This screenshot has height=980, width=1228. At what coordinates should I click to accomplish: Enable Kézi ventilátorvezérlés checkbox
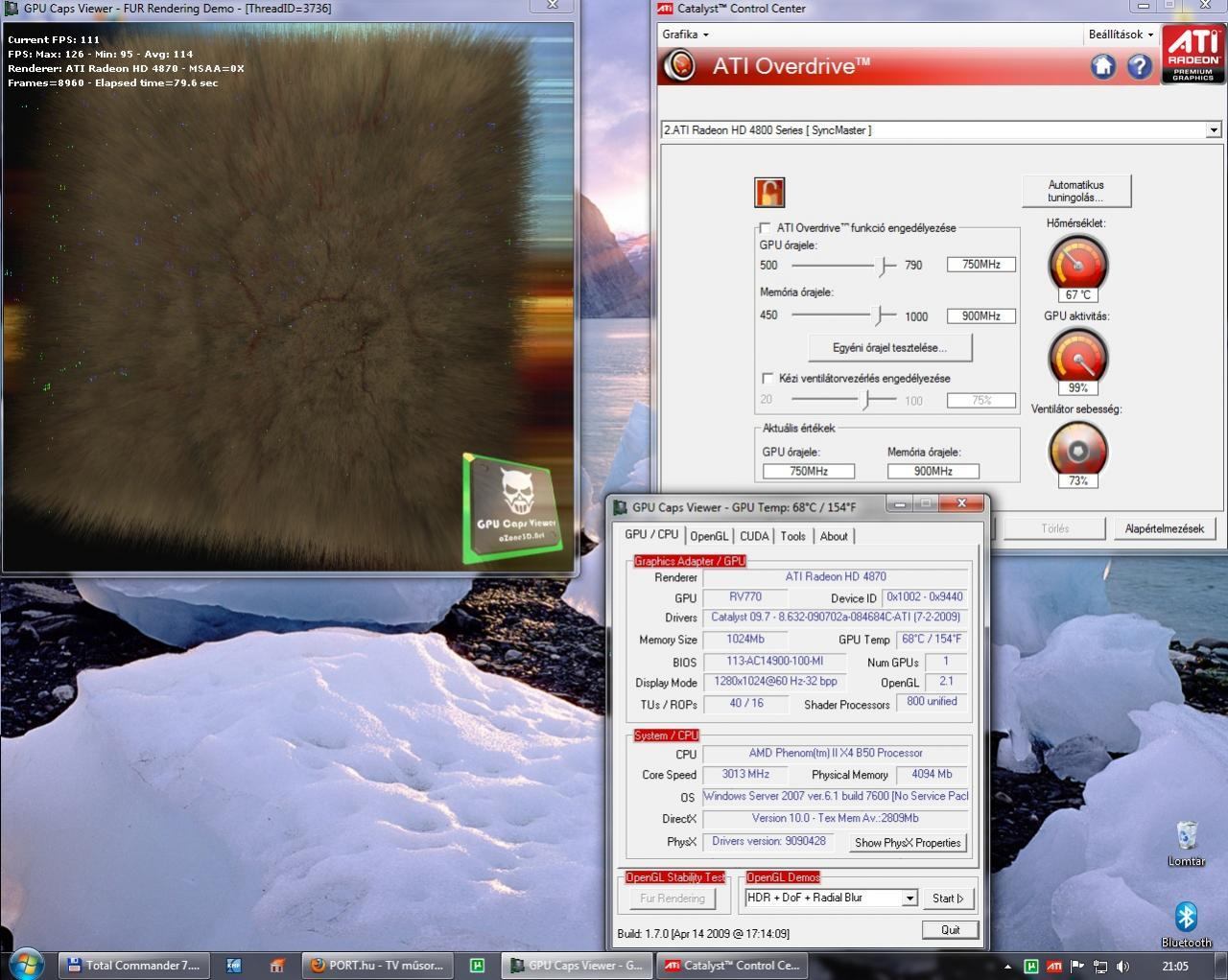tap(767, 379)
